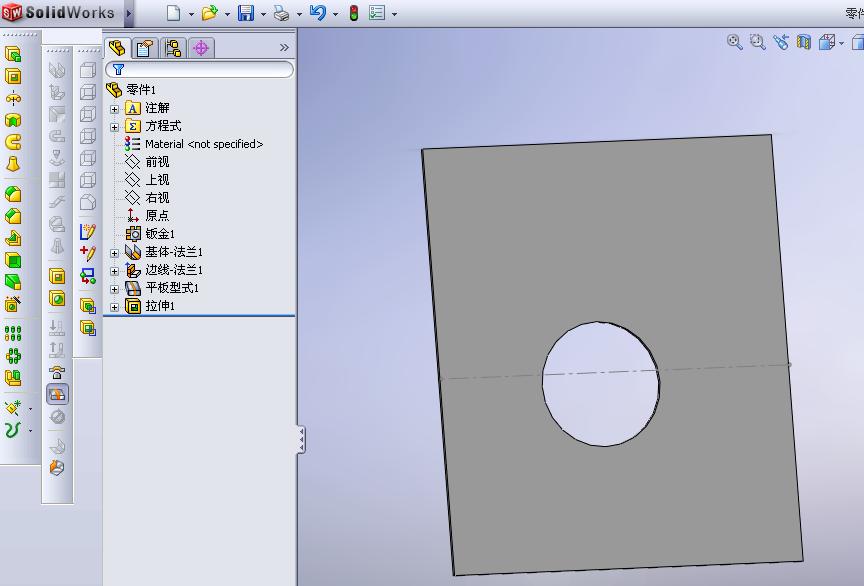Viewport: 864px width, 586px height.
Task: Switch to the PropertyManager tab
Action: coord(145,49)
